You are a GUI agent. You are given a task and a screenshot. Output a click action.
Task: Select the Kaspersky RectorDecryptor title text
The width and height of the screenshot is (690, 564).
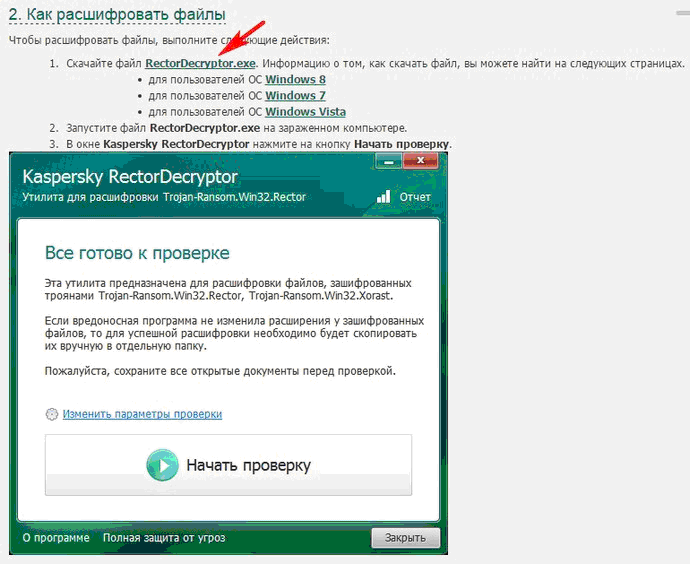click(130, 177)
